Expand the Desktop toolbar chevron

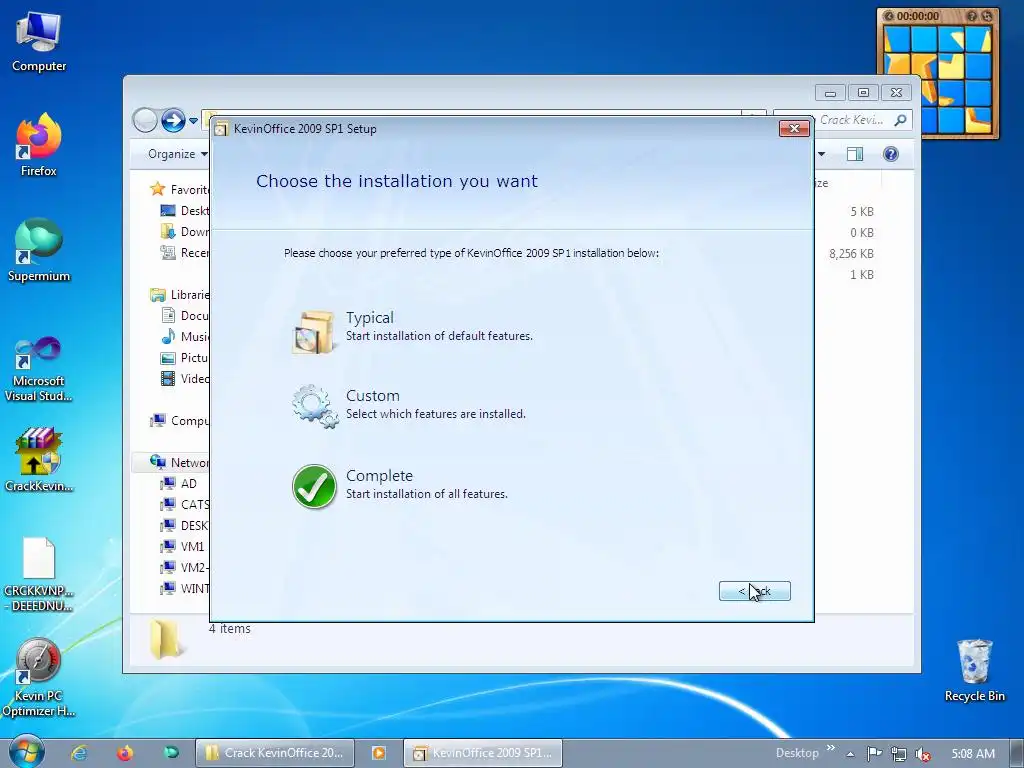(x=831, y=748)
